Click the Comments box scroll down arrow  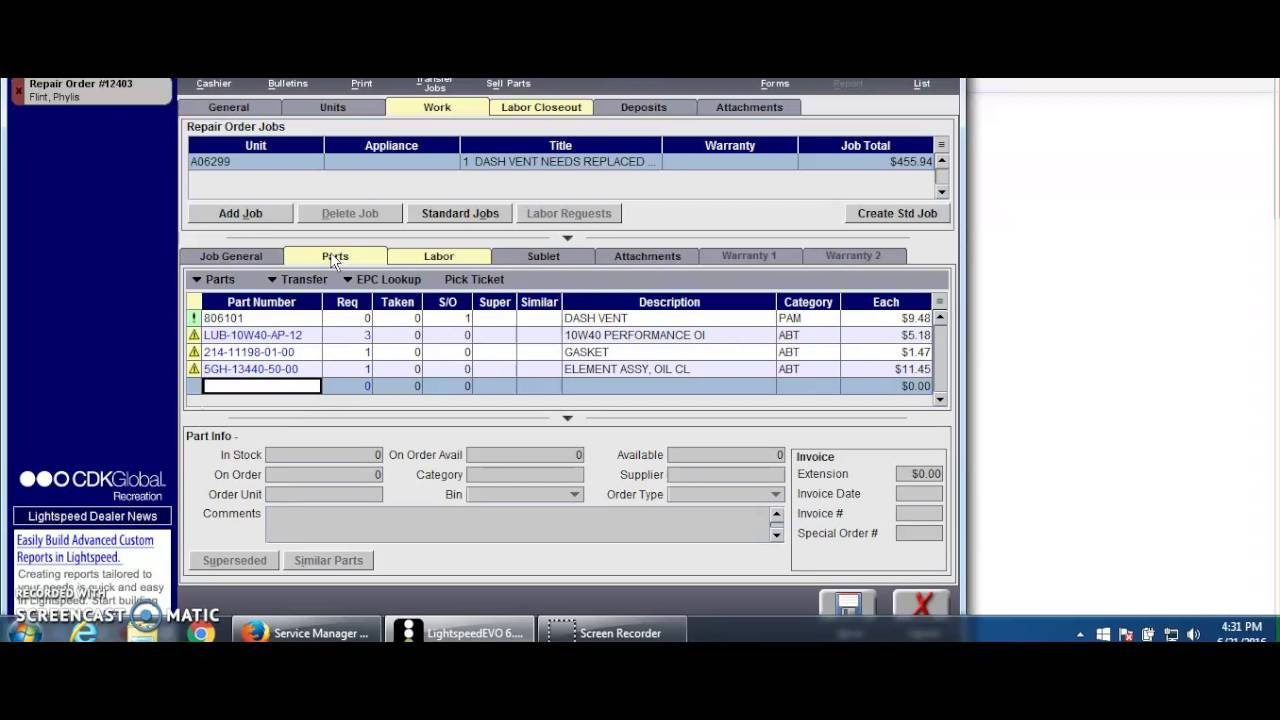(776, 535)
